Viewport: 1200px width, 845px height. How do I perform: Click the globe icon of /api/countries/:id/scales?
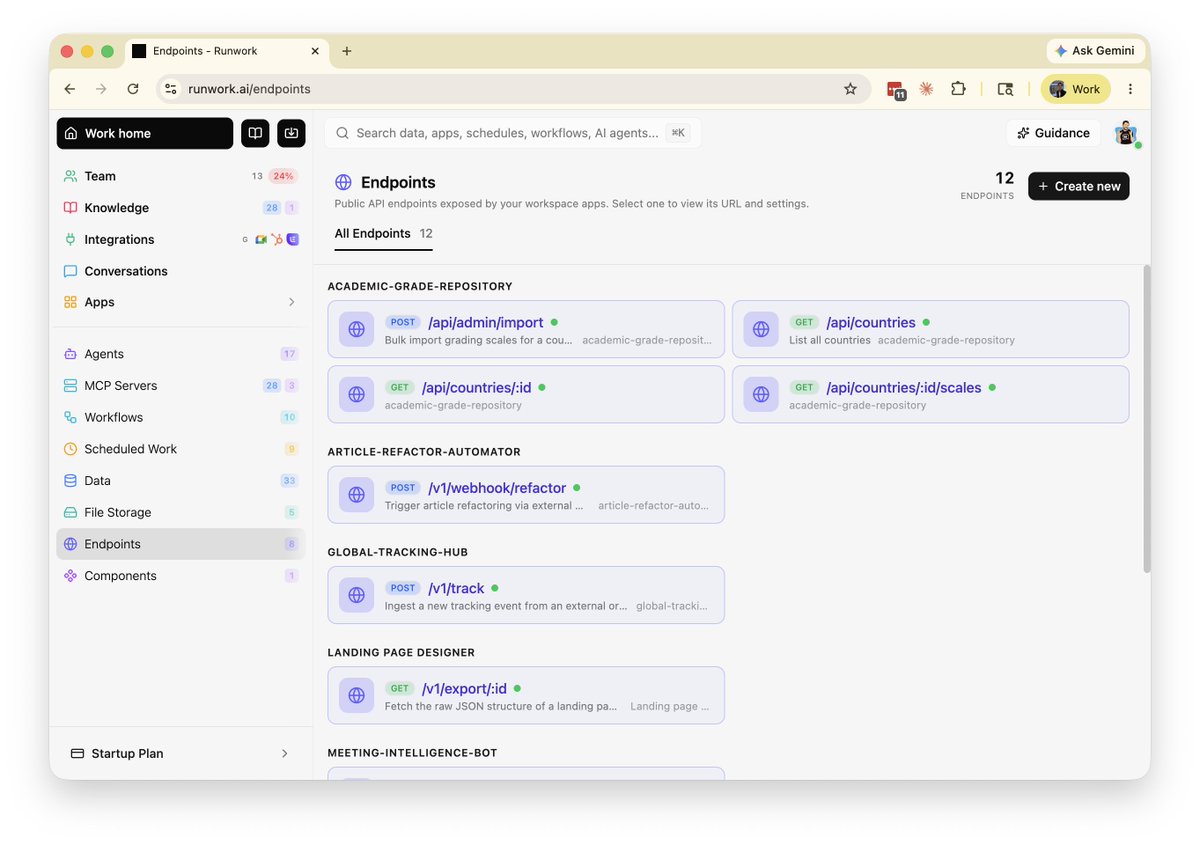pos(761,394)
